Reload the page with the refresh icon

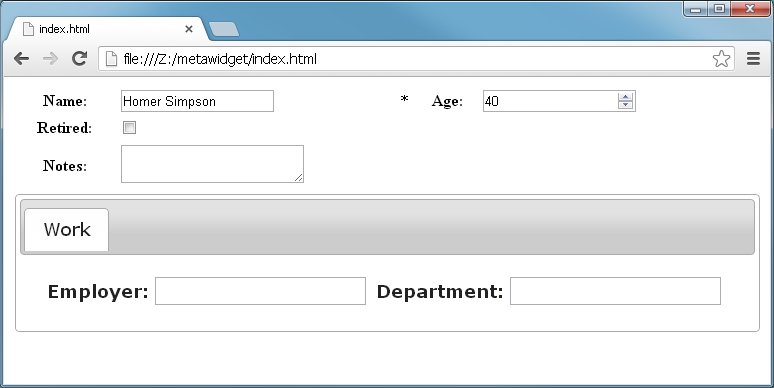click(x=79, y=58)
